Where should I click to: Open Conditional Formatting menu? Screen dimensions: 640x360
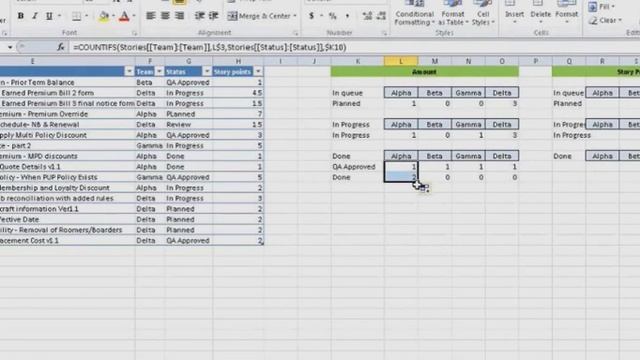tap(414, 13)
